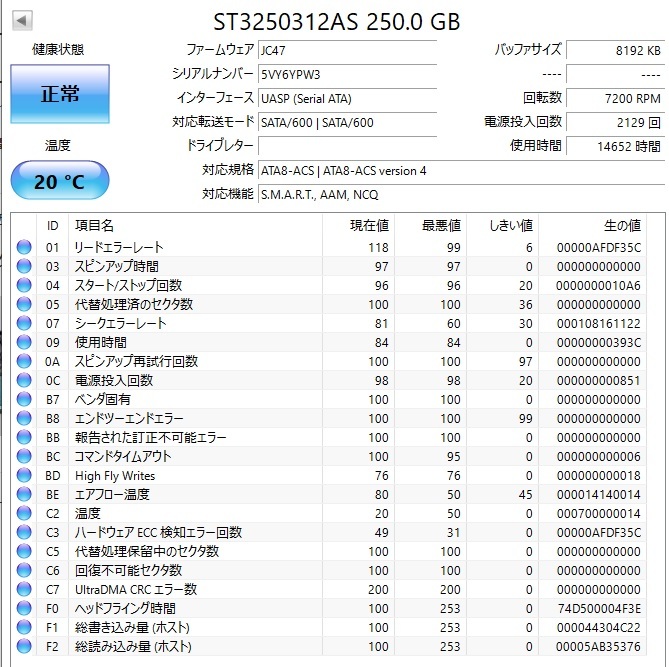Click the 項目名 column header
The height and width of the screenshot is (667, 669).
tap(195, 225)
